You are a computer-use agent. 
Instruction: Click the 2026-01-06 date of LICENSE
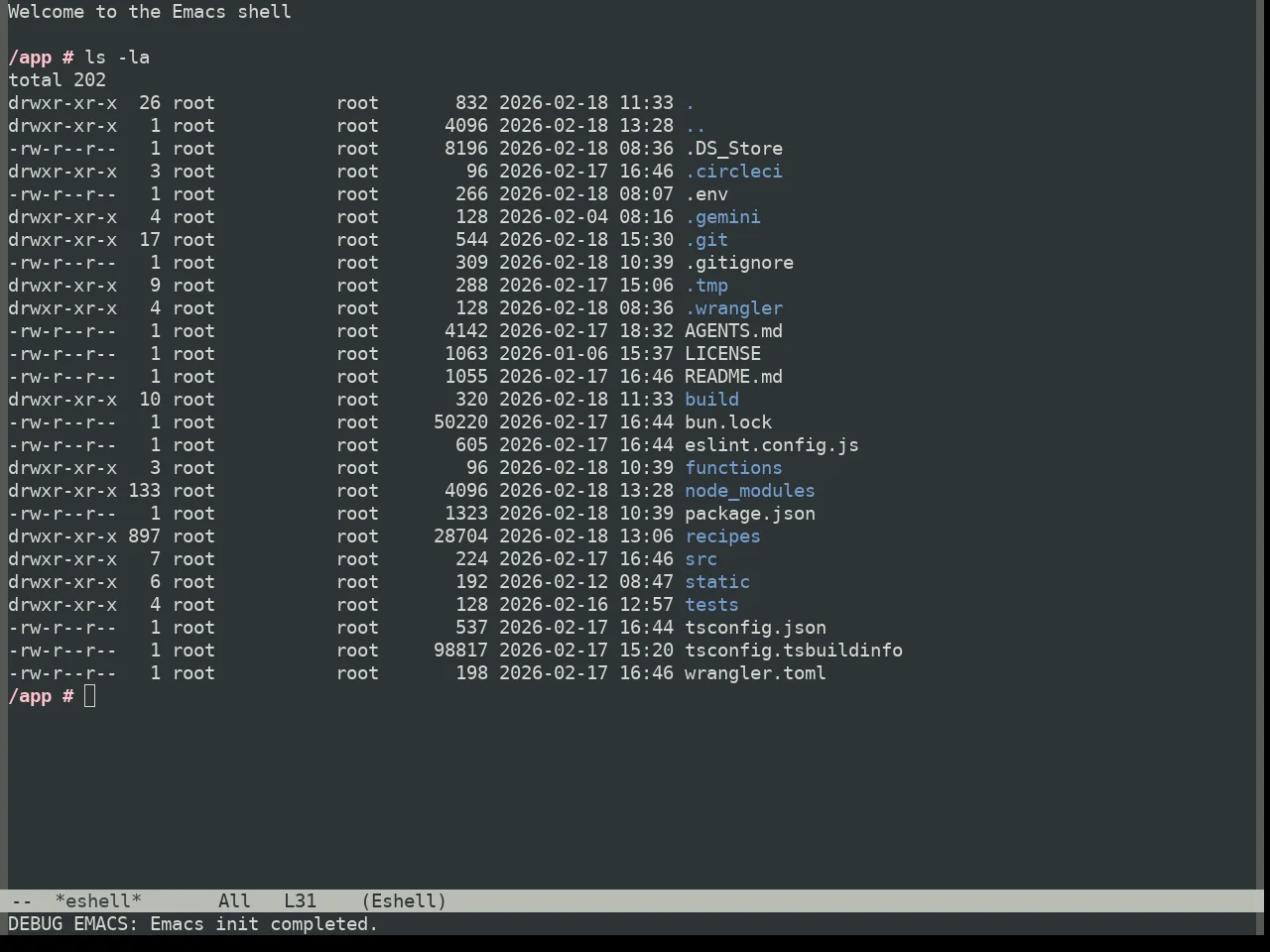pyautogui.click(x=554, y=354)
